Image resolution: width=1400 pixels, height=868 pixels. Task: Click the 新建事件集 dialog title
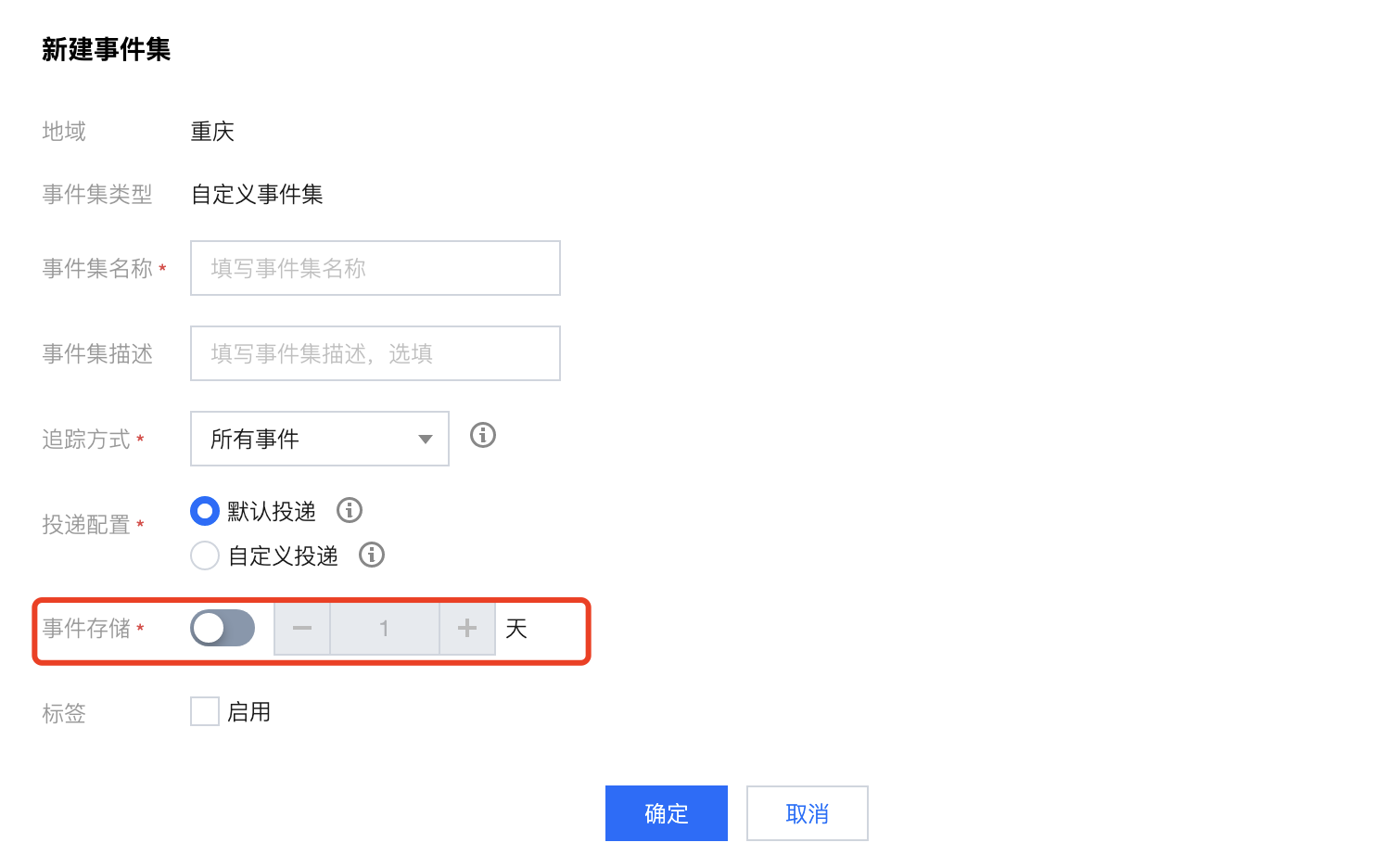coord(107,49)
